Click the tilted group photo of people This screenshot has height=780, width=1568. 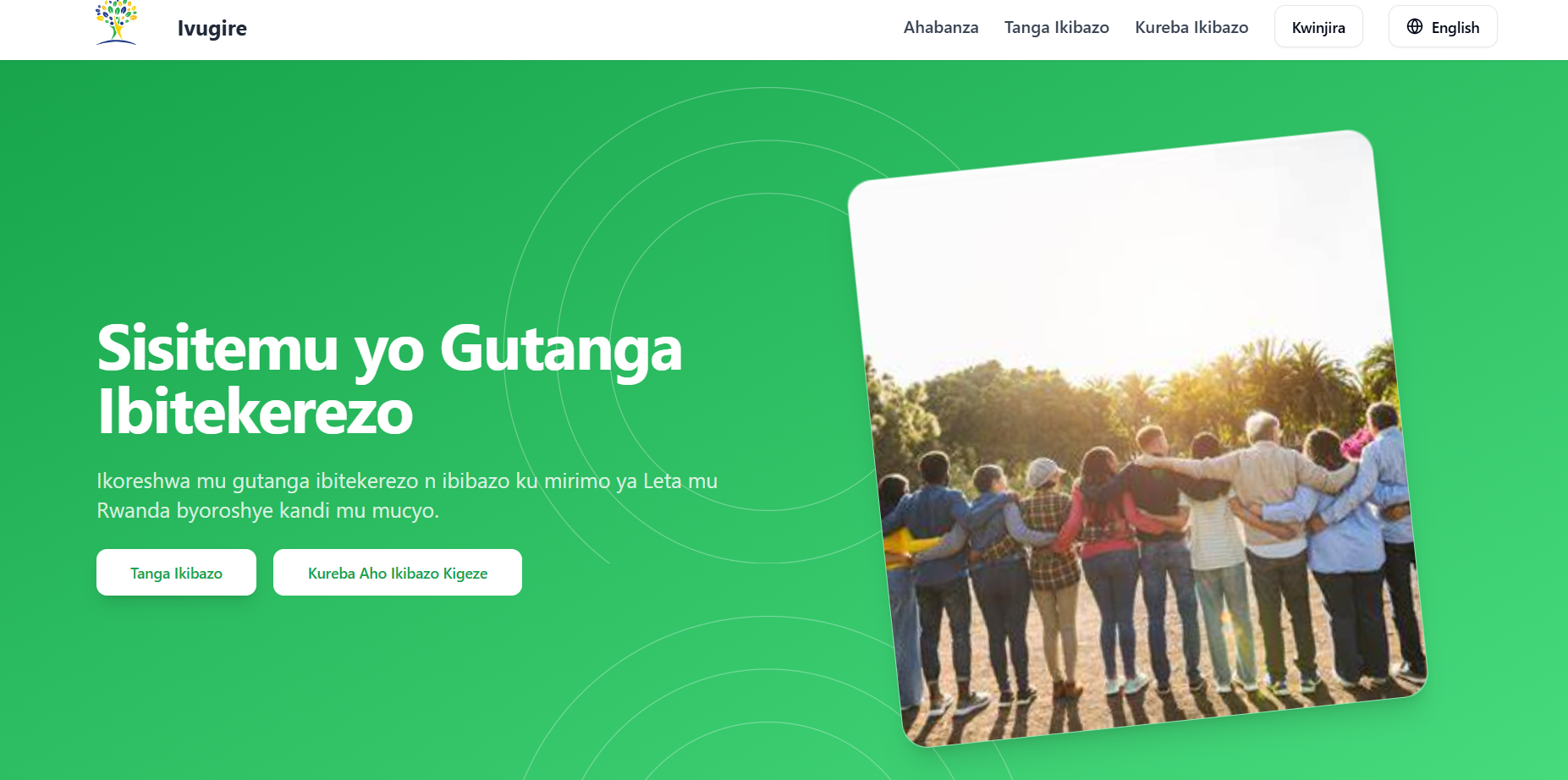tap(1137, 438)
